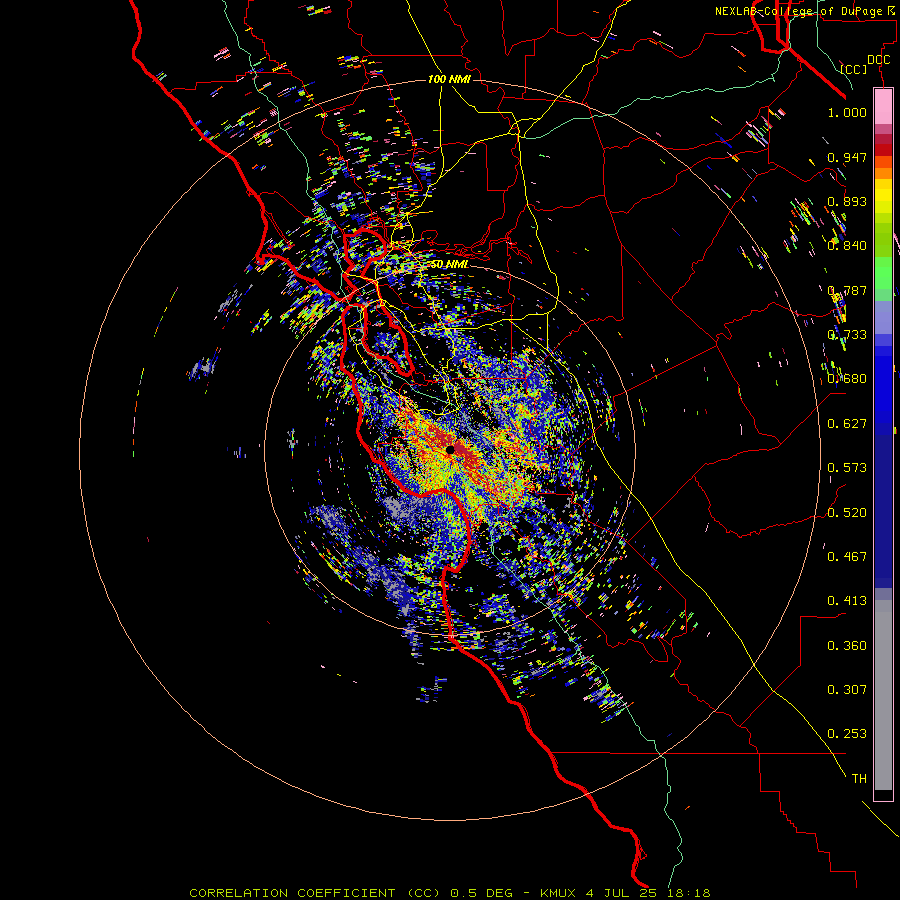
Task: Click the 0.947 value on the scale
Action: pyautogui.click(x=847, y=157)
